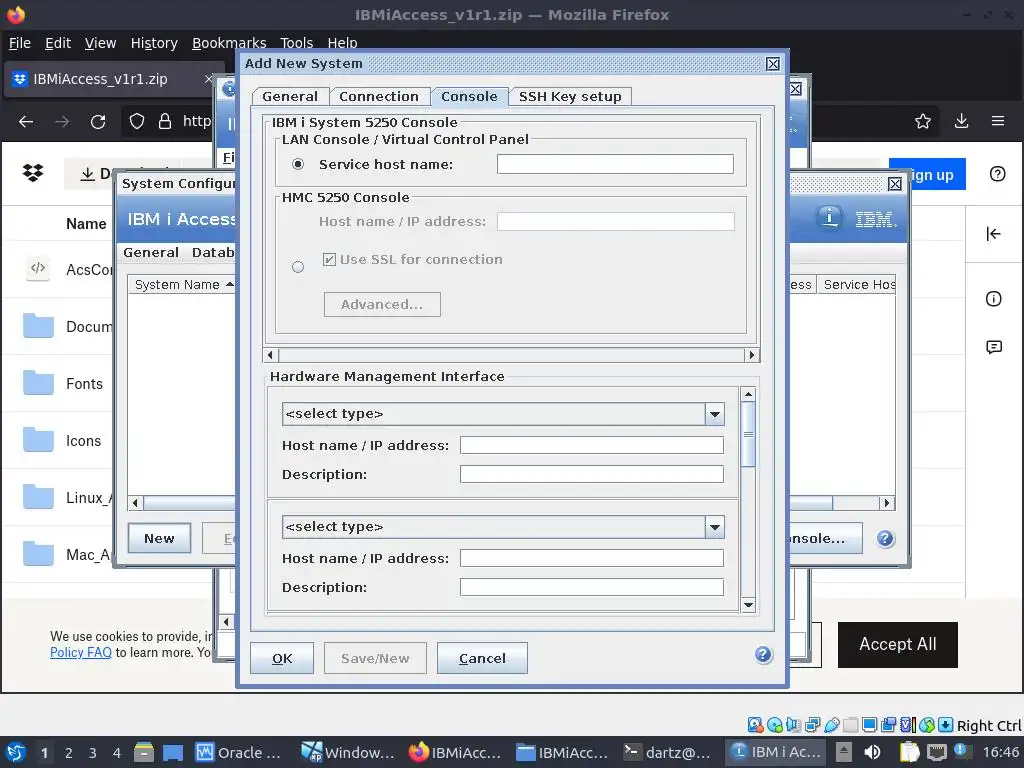The image size is (1024, 768).
Task: Click the Fonts folder icon
Action: pyautogui.click(x=38, y=383)
